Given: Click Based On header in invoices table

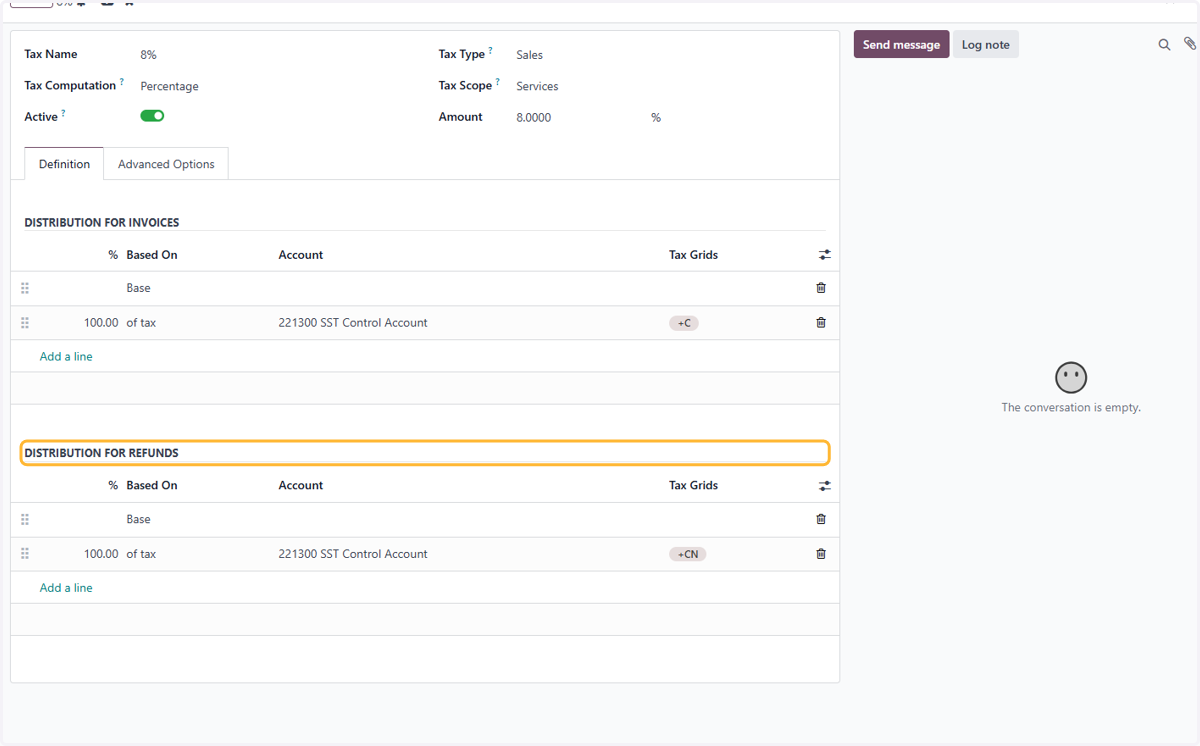Looking at the screenshot, I should (152, 255).
